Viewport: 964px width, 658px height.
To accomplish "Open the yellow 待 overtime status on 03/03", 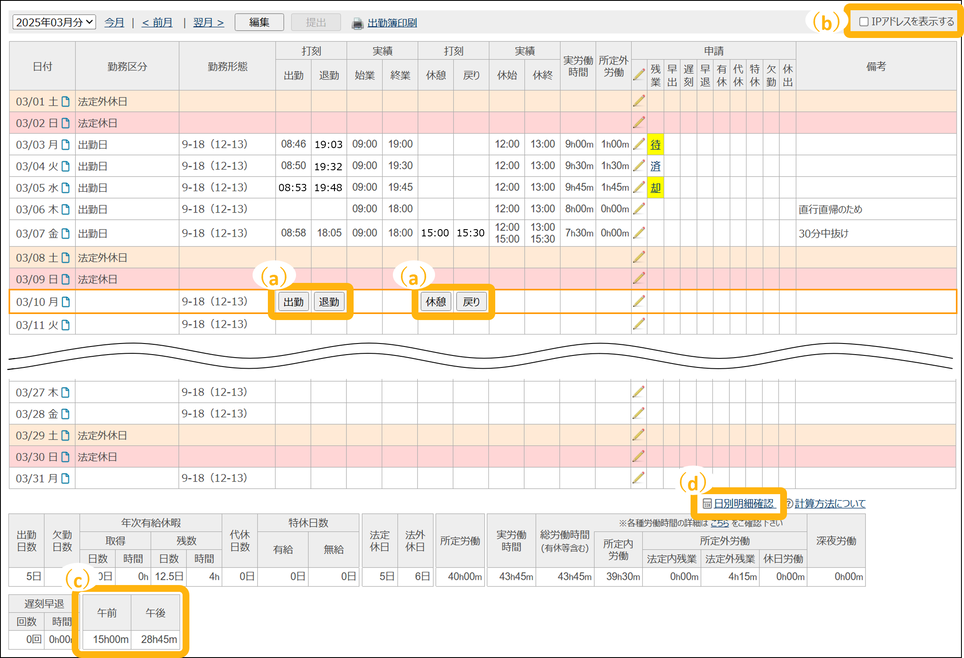I will pyautogui.click(x=656, y=144).
